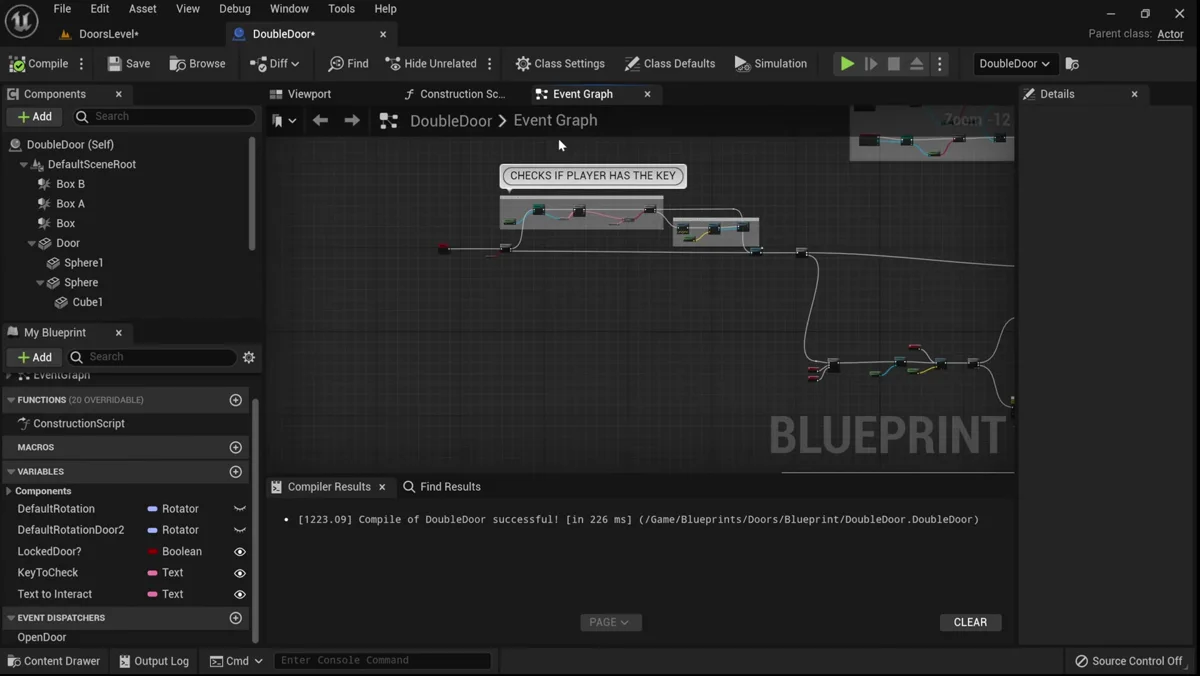
Task: Click KeyToCheck Text type color pill
Action: (x=153, y=573)
